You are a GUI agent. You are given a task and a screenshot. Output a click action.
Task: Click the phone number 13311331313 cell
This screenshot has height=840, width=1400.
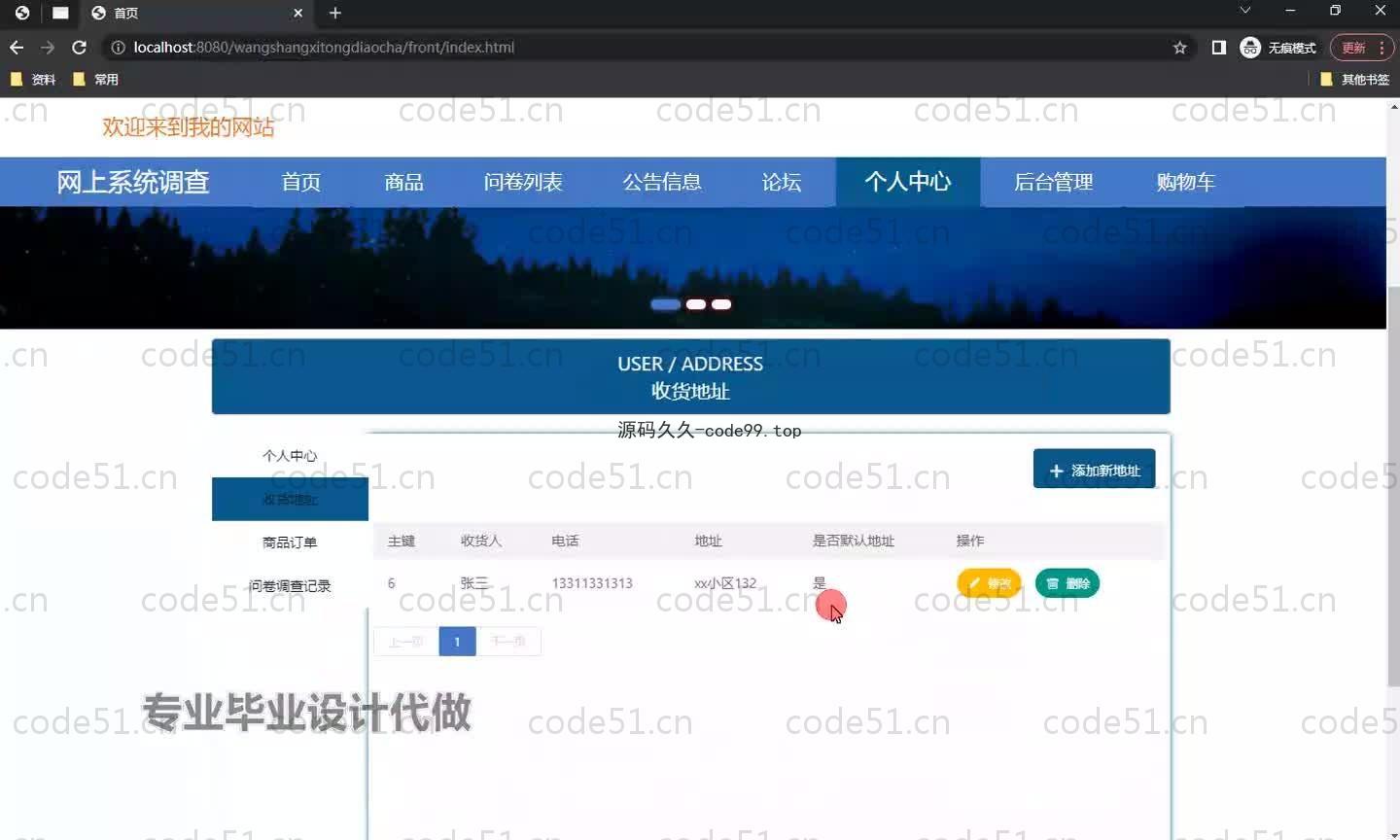point(592,583)
